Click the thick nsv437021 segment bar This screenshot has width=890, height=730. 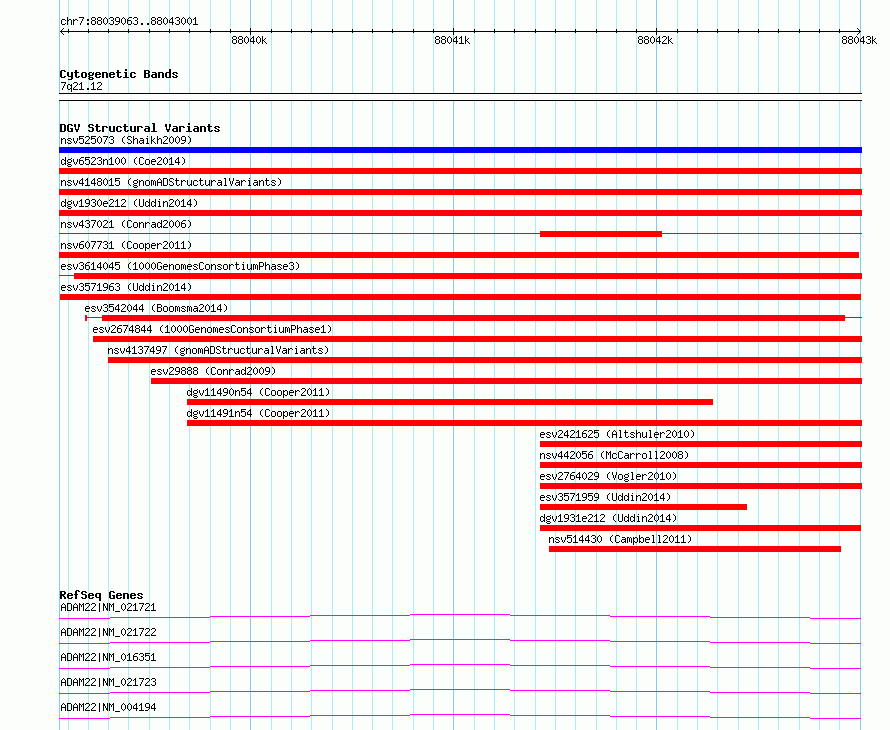(601, 234)
